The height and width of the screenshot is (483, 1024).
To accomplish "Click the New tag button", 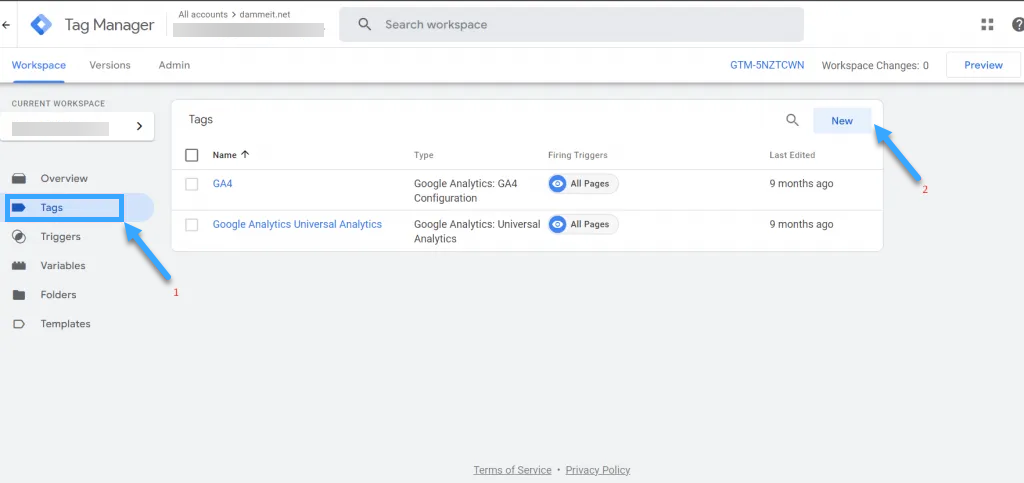I will tap(842, 121).
